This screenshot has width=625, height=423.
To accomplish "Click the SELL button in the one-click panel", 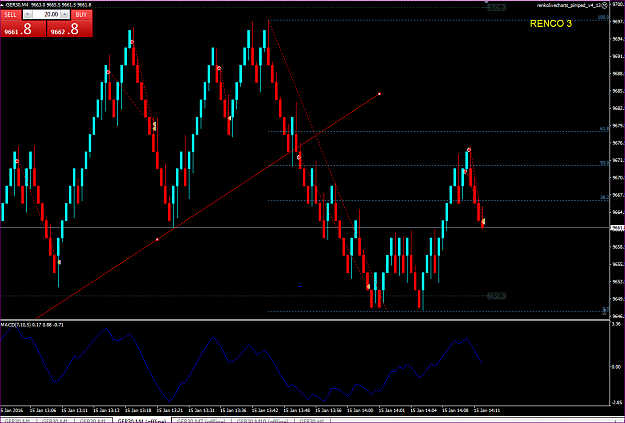I will [x=10, y=15].
